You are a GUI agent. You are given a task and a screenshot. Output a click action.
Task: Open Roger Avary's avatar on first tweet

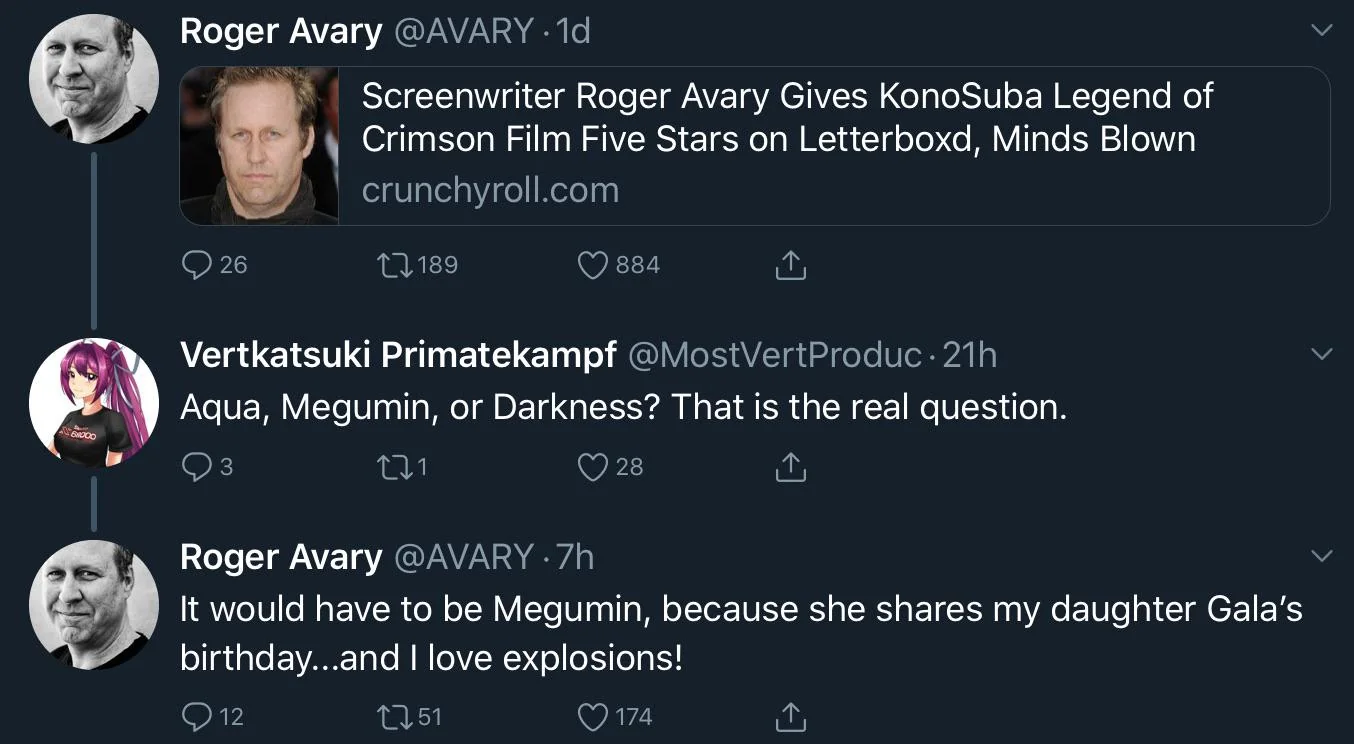click(94, 79)
